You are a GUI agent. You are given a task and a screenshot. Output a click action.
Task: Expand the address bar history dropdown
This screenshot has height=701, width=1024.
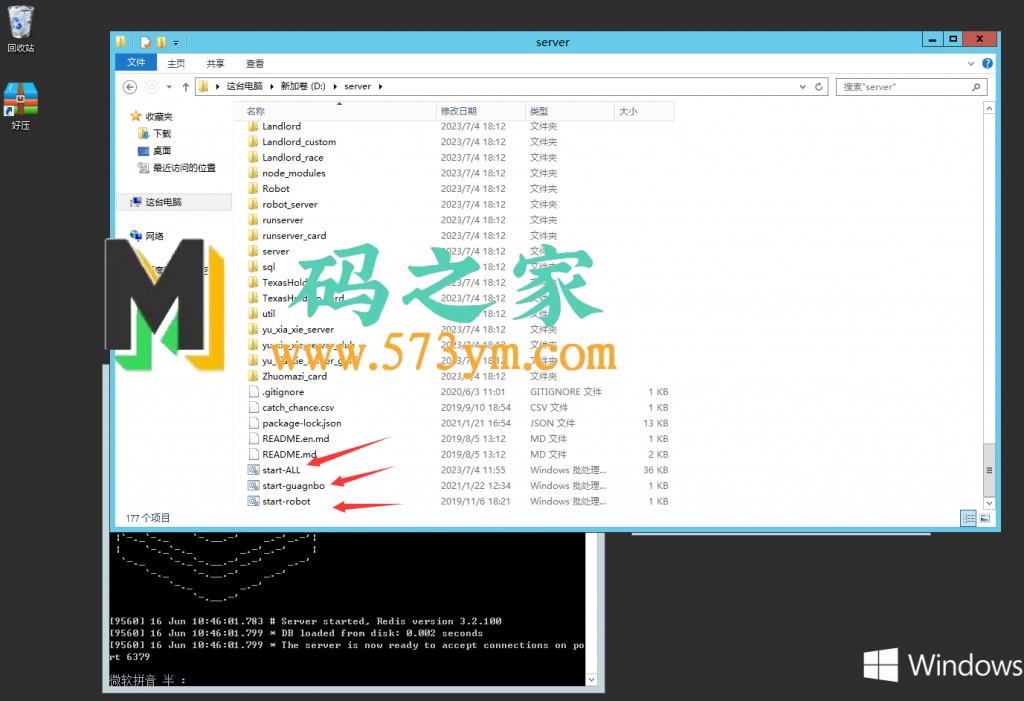tap(803, 86)
